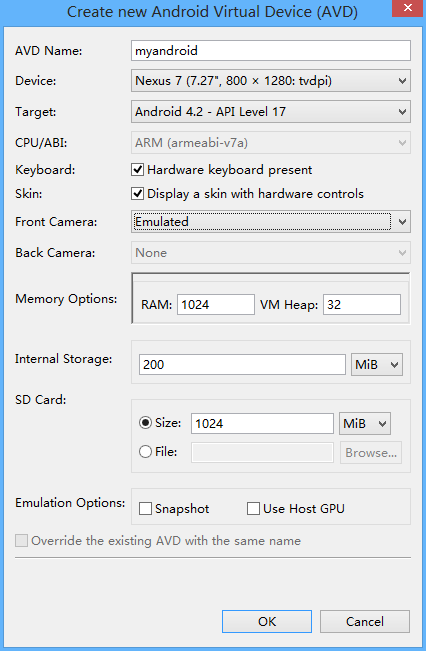Click the SD Card size field with 1024
This screenshot has height=651, width=426.
point(262,423)
